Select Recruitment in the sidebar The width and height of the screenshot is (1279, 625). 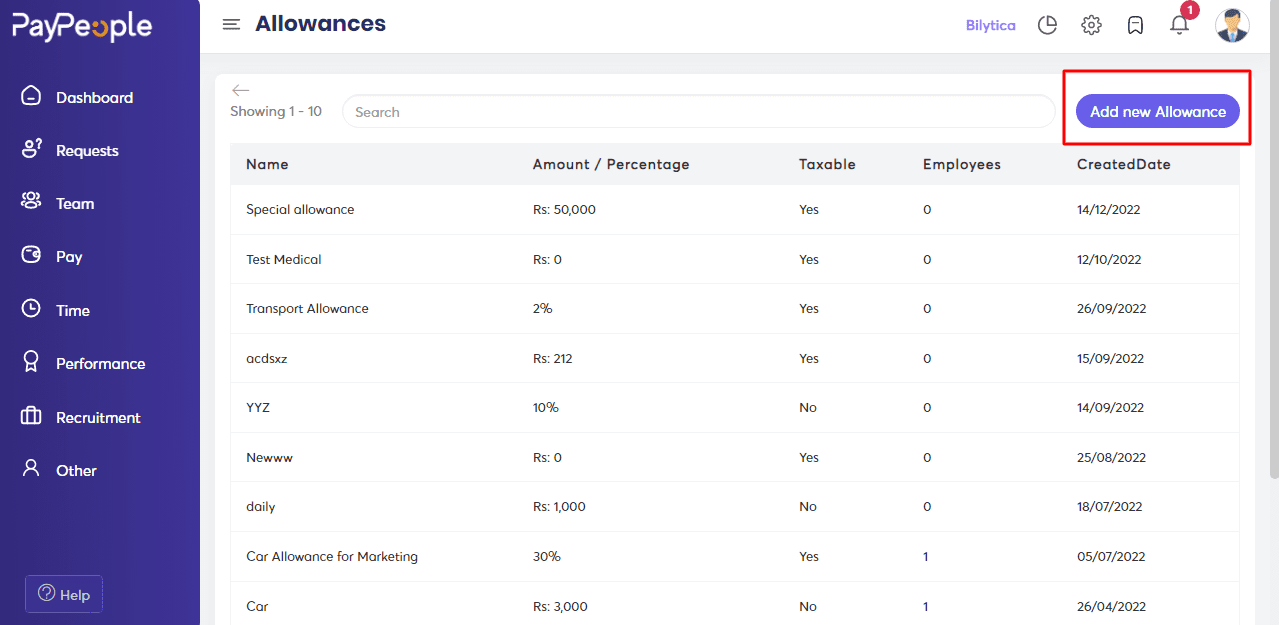[x=98, y=417]
